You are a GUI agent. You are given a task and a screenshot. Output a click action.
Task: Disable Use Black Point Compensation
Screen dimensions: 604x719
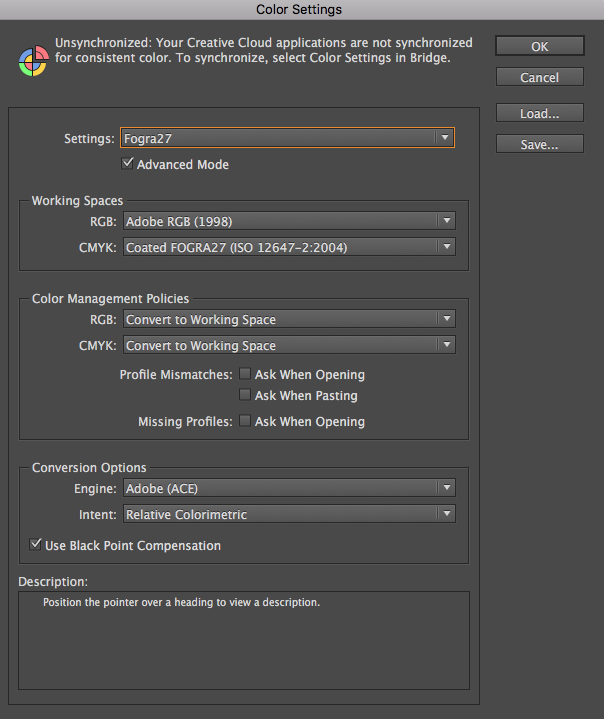(x=37, y=546)
